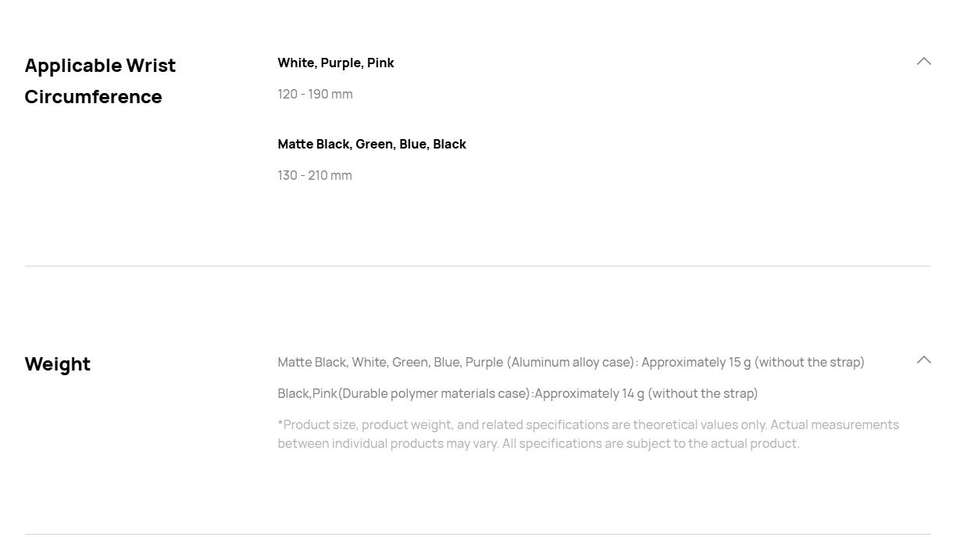Screen dimensions: 960x537
Task: Click the word "Circumference" in the heading
Action: (x=93, y=97)
